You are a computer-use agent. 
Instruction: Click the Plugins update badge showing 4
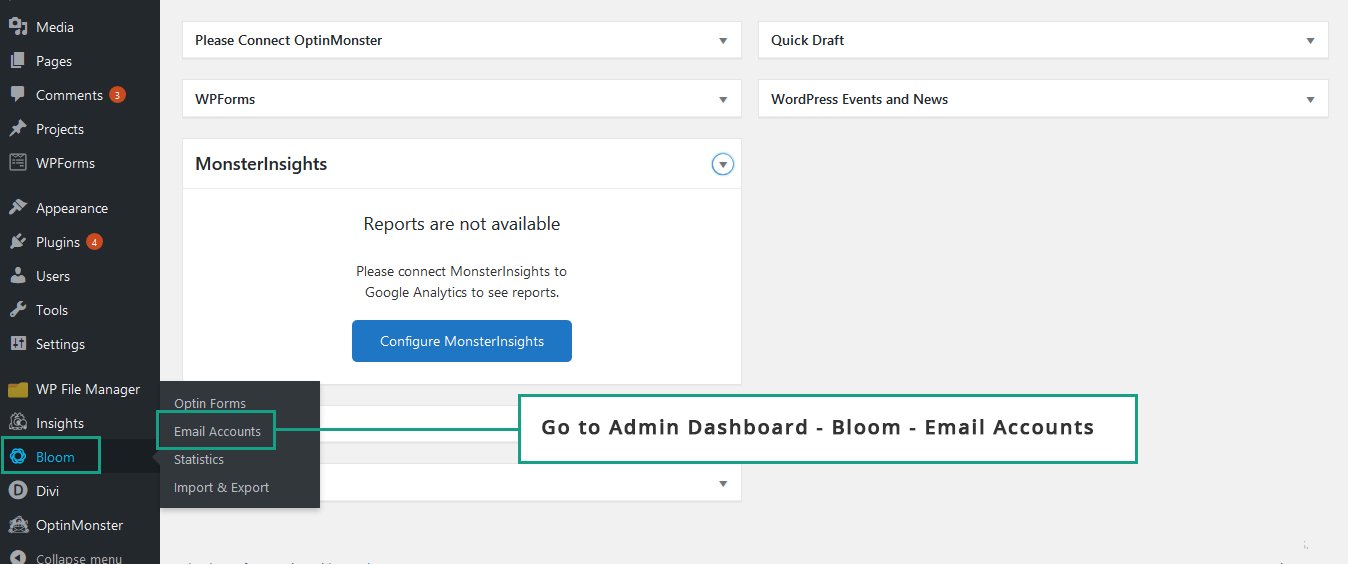click(94, 242)
